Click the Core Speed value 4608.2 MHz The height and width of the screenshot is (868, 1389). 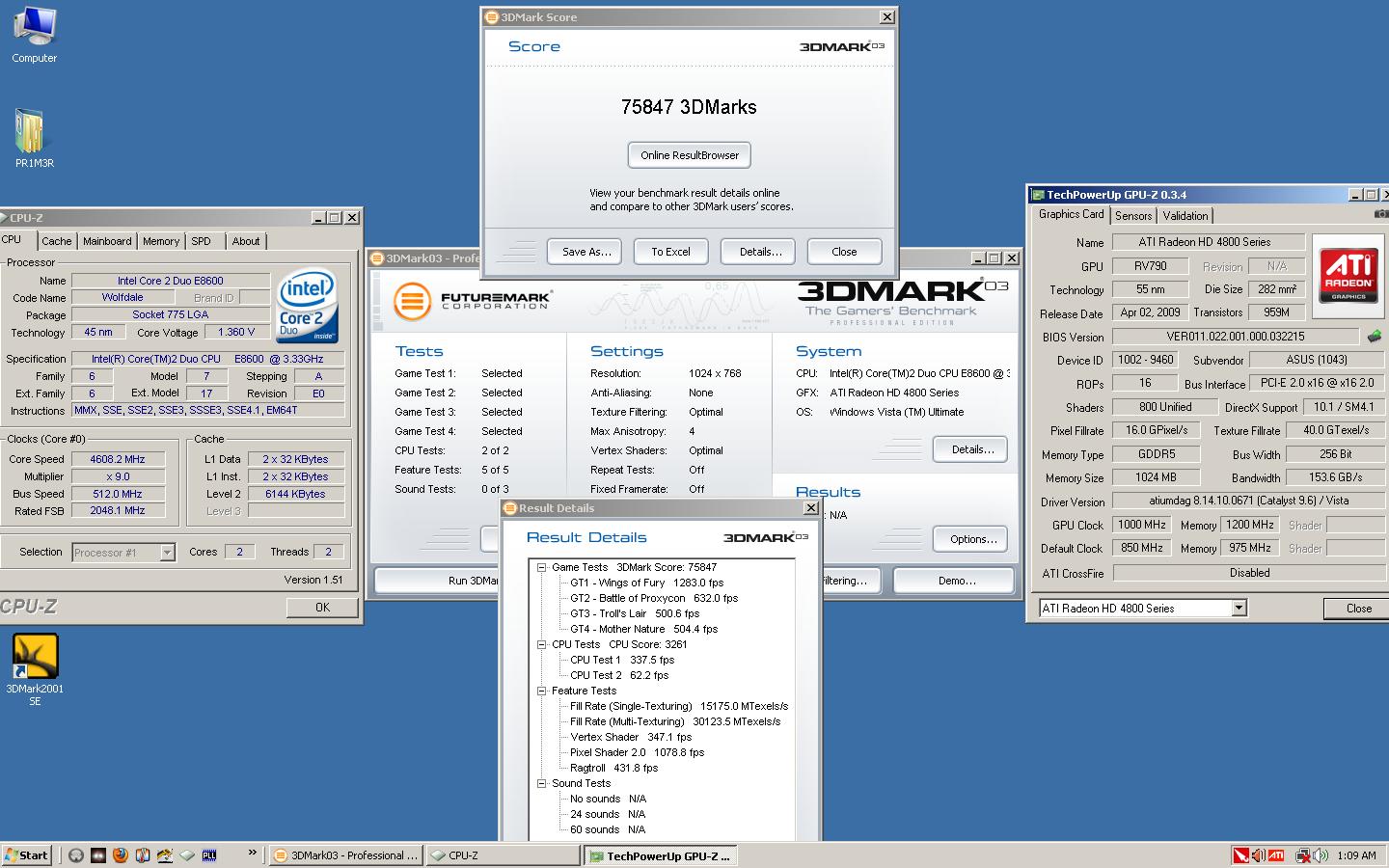pos(117,459)
